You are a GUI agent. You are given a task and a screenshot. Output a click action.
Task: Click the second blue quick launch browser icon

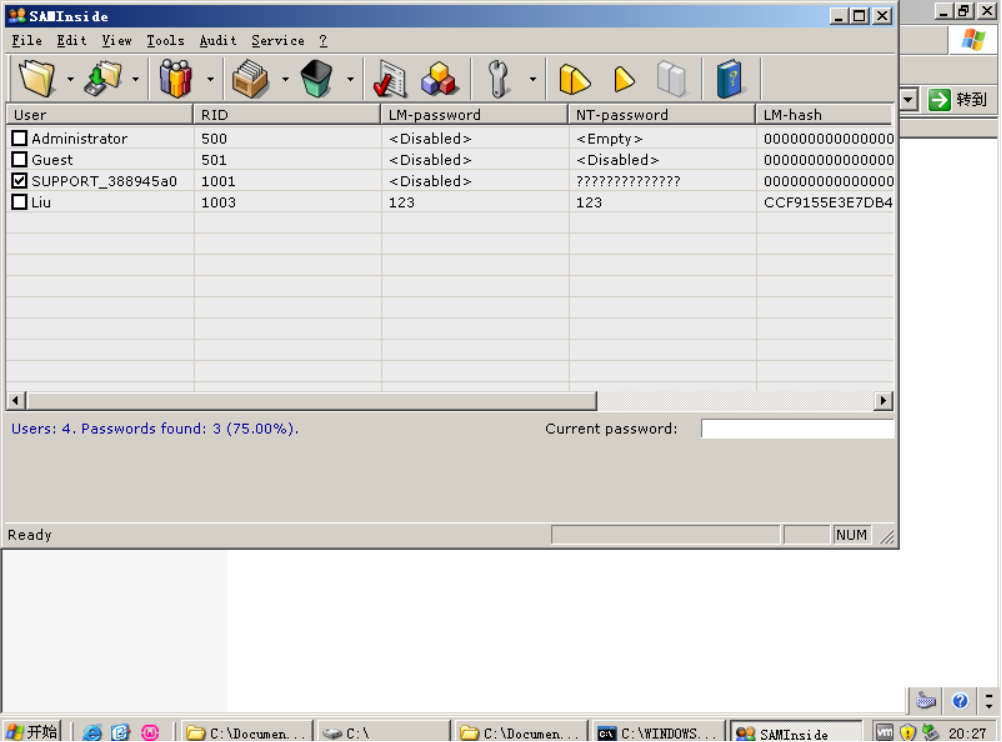(x=120, y=732)
